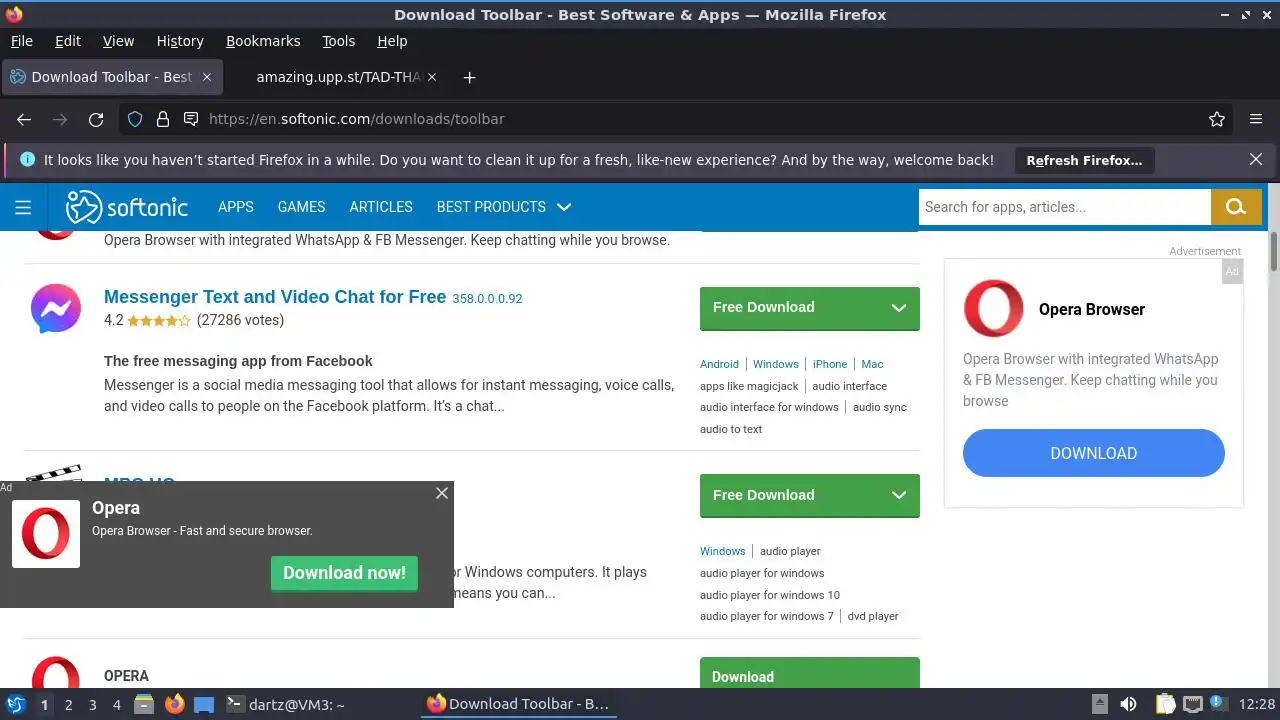
Task: Open the History menu
Action: click(x=180, y=41)
